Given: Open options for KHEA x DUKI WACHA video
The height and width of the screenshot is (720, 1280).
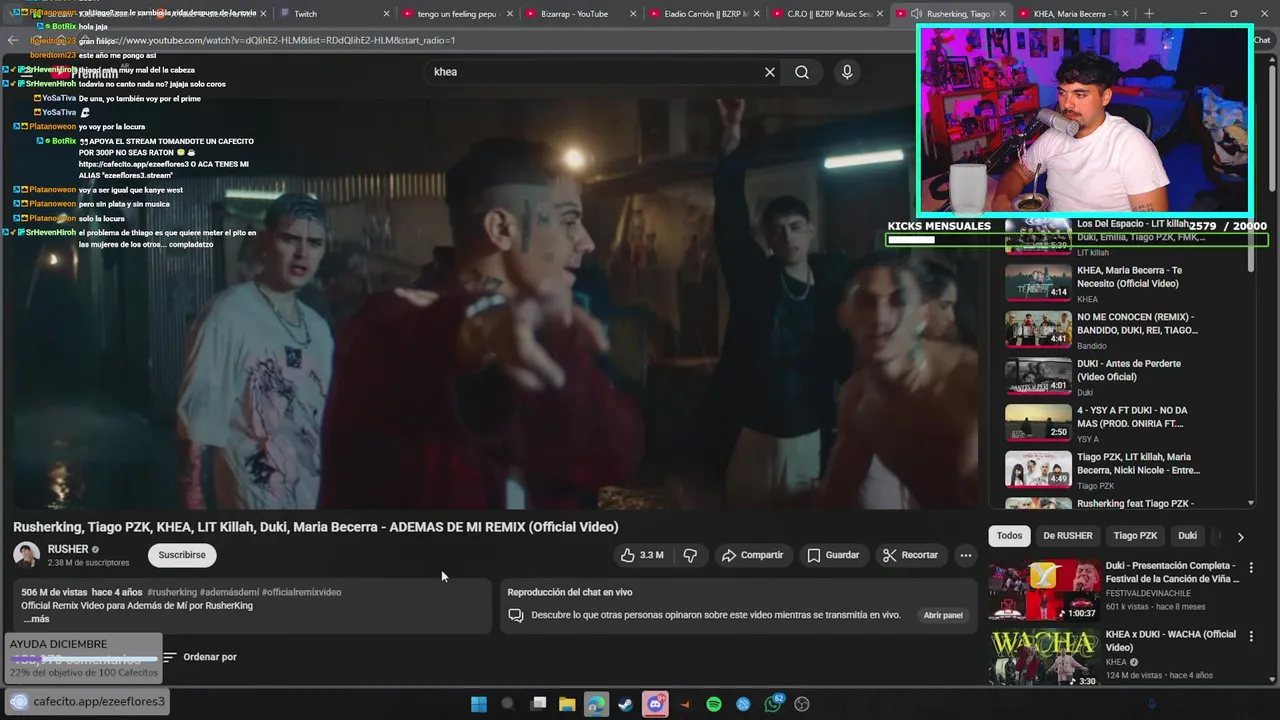Looking at the screenshot, I should point(1251,636).
